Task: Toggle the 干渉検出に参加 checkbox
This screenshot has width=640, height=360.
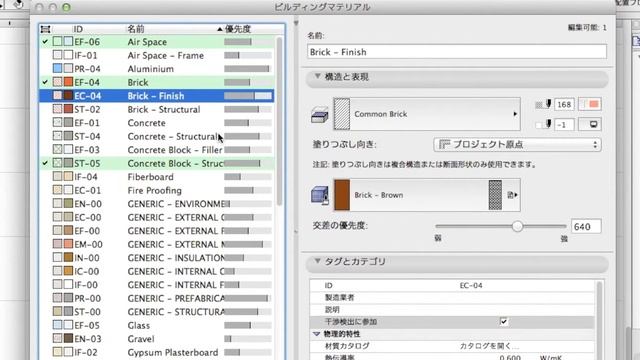Action: [504, 322]
